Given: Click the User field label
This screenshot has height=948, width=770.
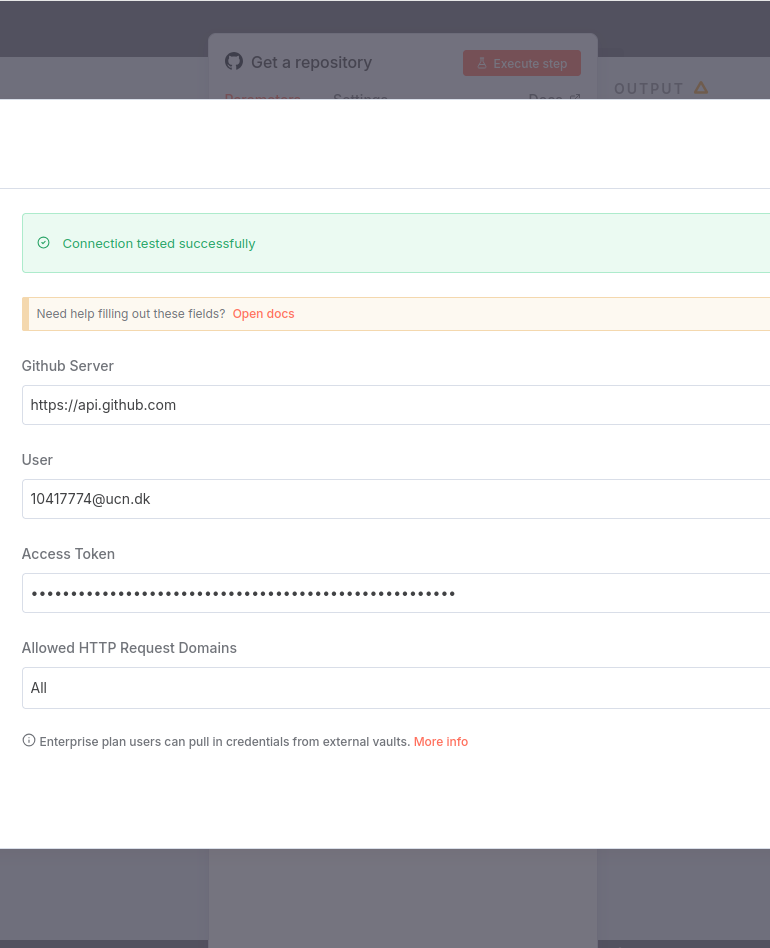Looking at the screenshot, I should click(37, 460).
